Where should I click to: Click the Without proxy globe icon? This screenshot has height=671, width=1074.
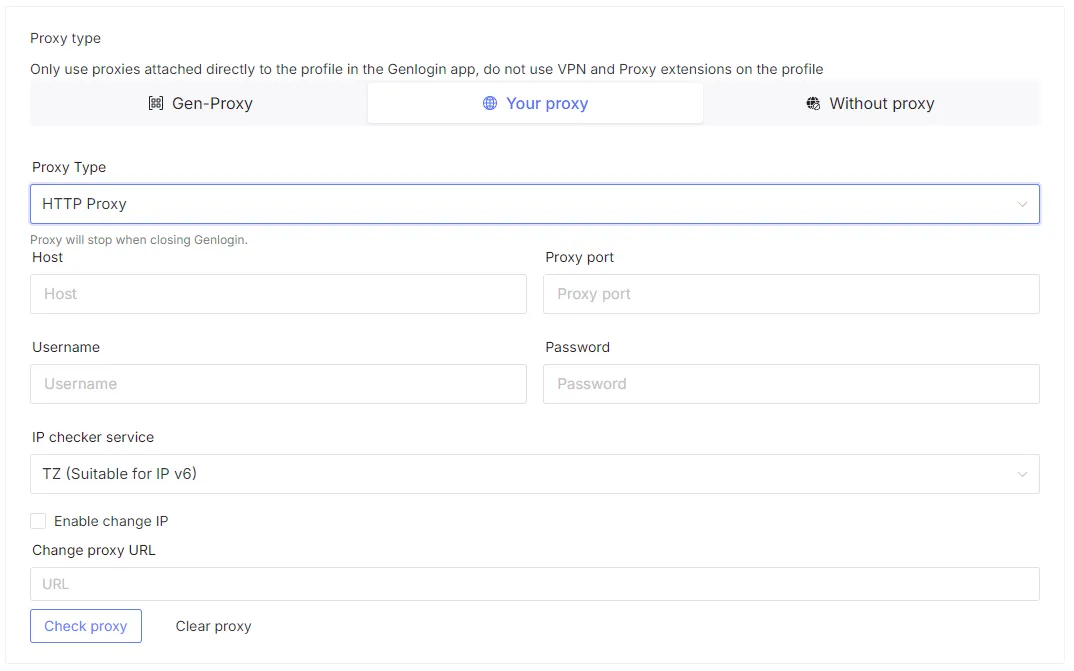point(813,103)
